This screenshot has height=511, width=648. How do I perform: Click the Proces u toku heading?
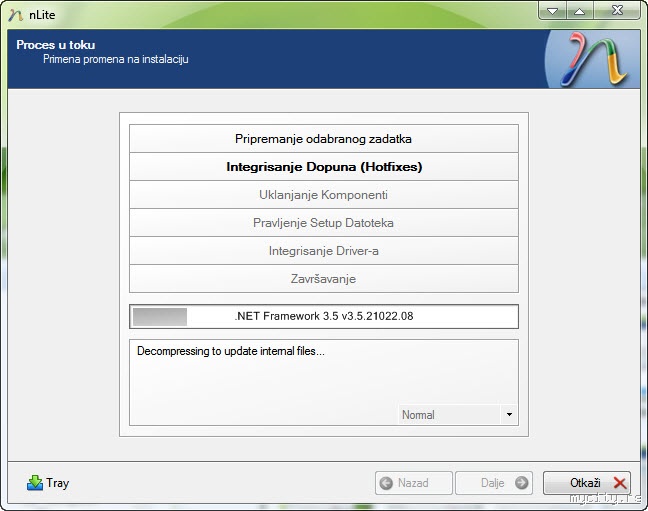[56, 45]
